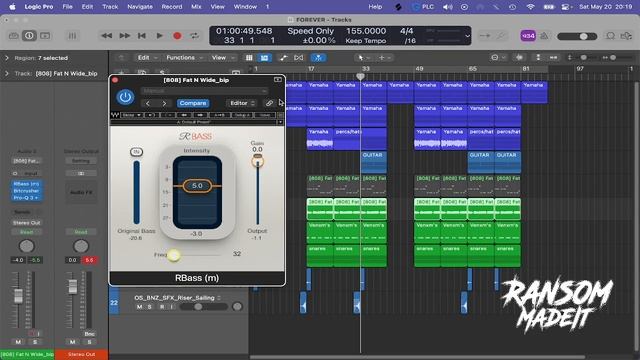The width and height of the screenshot is (640, 360).
Task: Open the Edit menu in tracks area
Action: pyautogui.click(x=147, y=58)
